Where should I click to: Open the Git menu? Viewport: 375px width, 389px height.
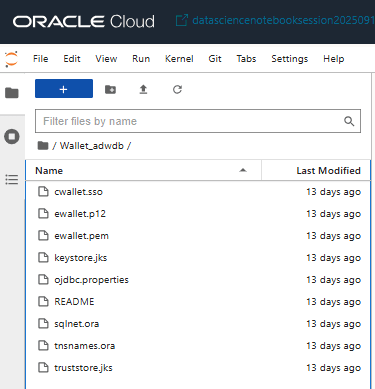click(215, 59)
